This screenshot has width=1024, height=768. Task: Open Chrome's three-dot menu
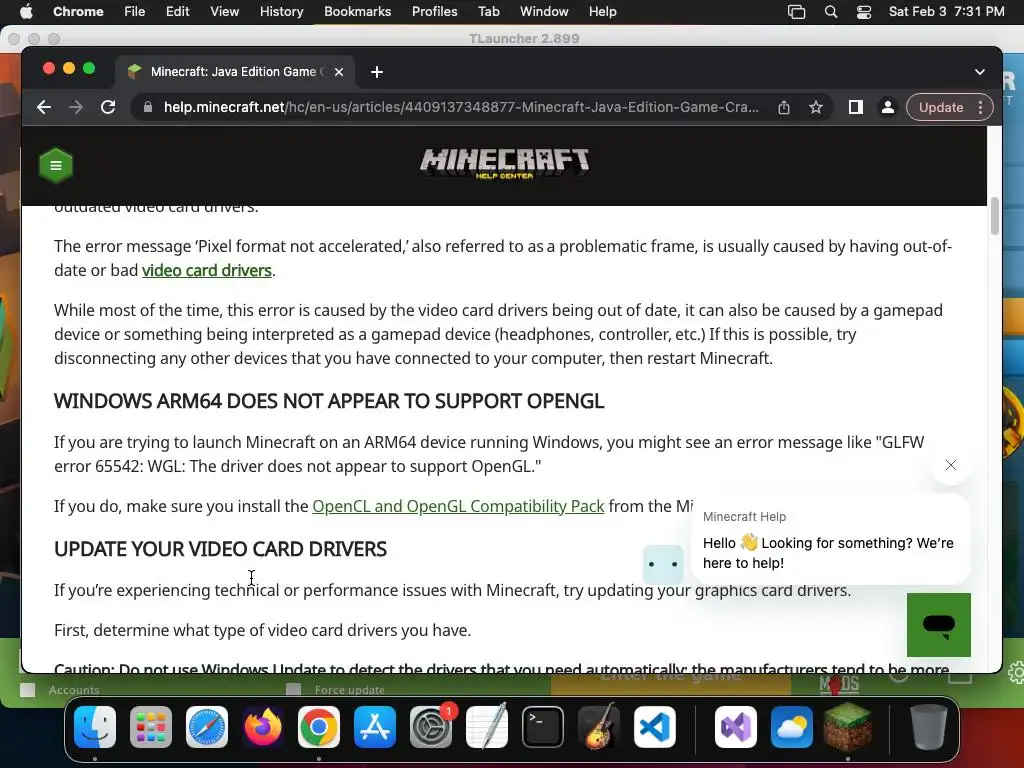[x=980, y=107]
